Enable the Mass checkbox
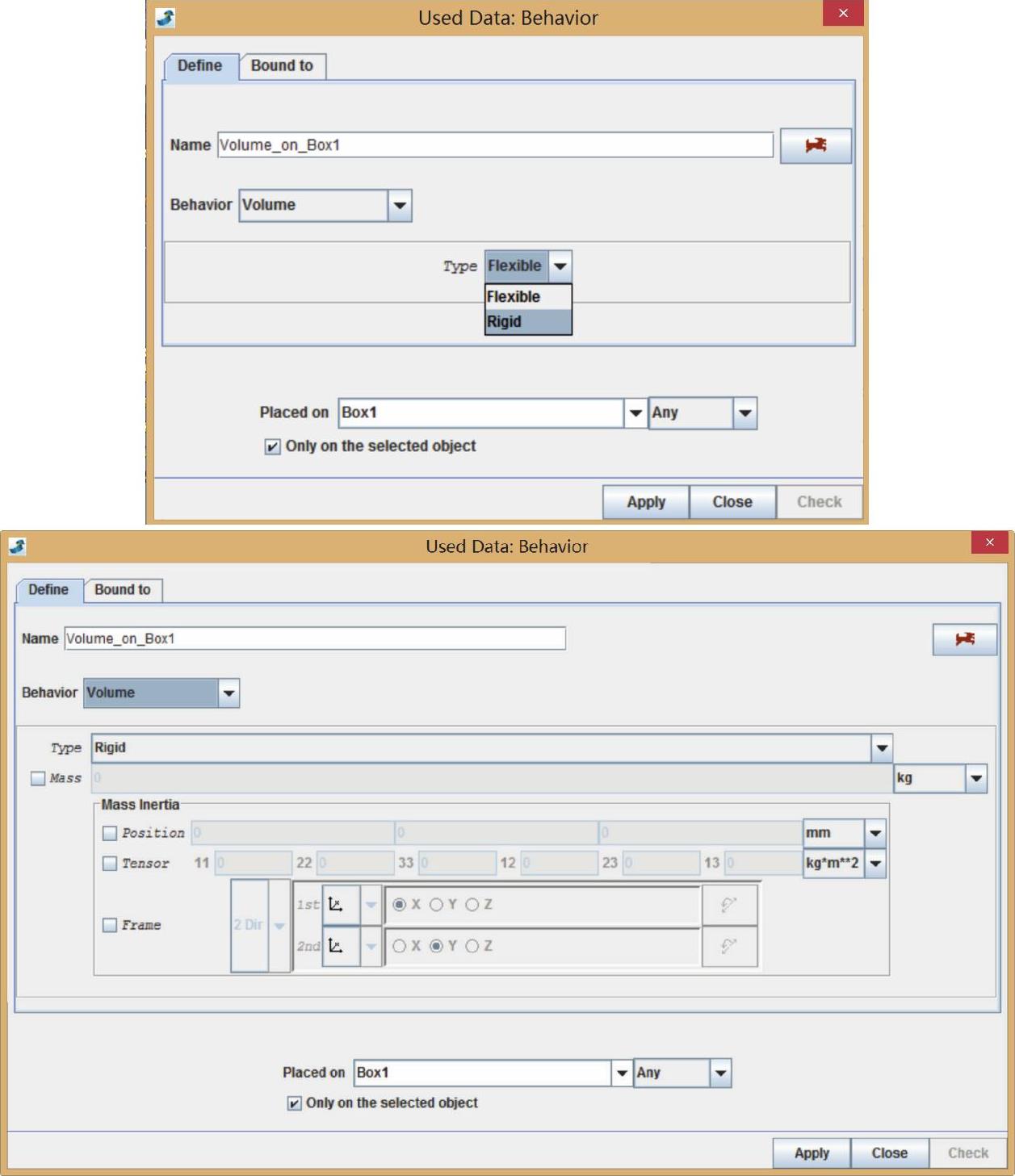Image resolution: width=1015 pixels, height=1176 pixels. coord(38,778)
